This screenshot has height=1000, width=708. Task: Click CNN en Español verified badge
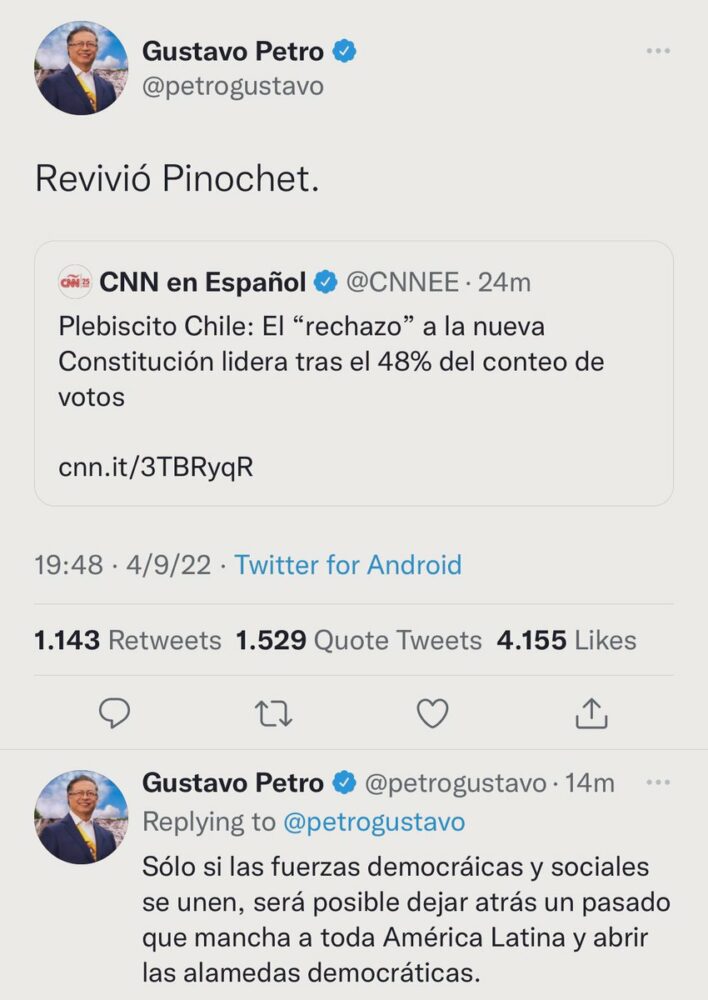[x=326, y=283]
